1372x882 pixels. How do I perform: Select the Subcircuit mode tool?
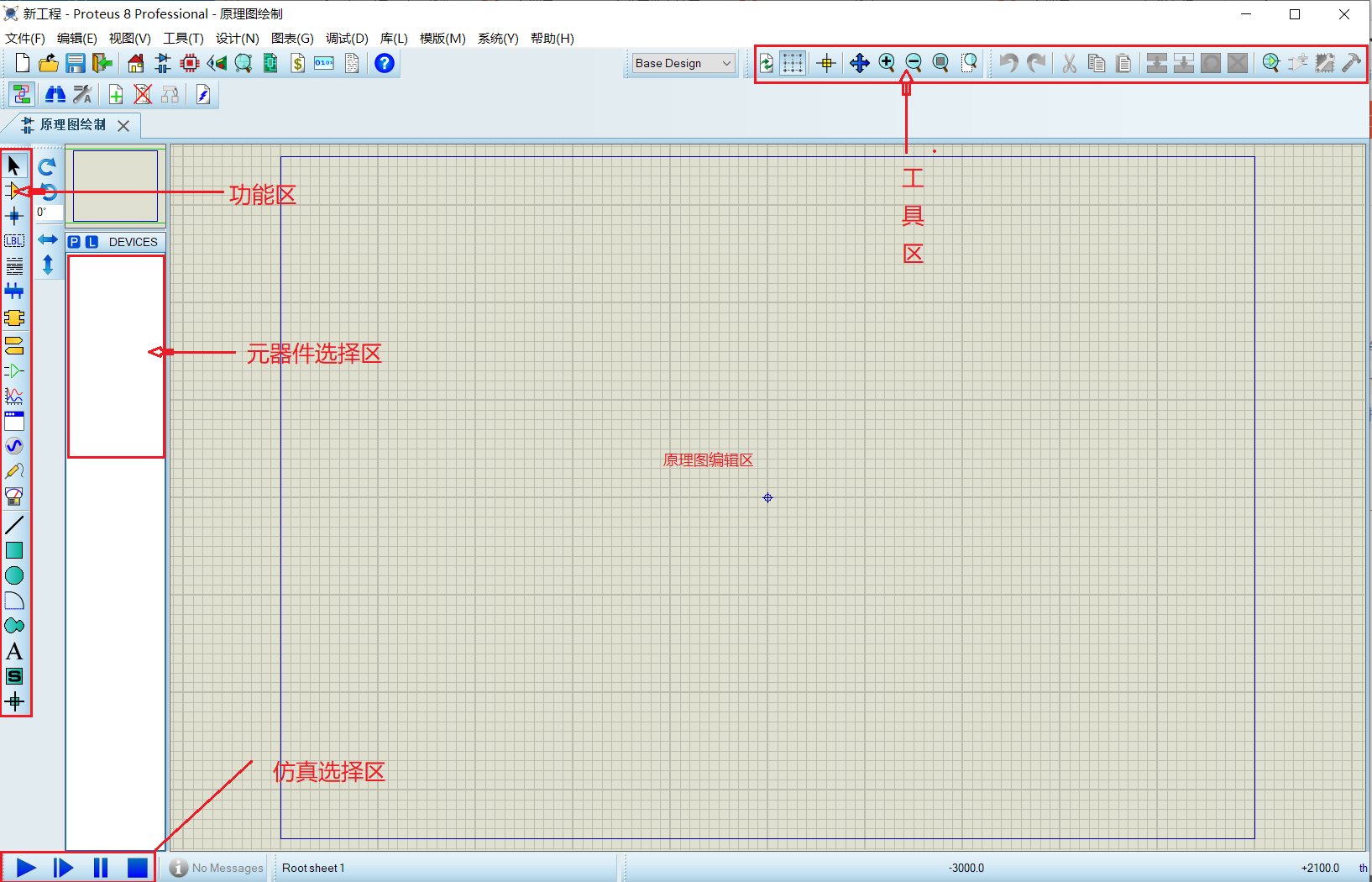[x=14, y=318]
